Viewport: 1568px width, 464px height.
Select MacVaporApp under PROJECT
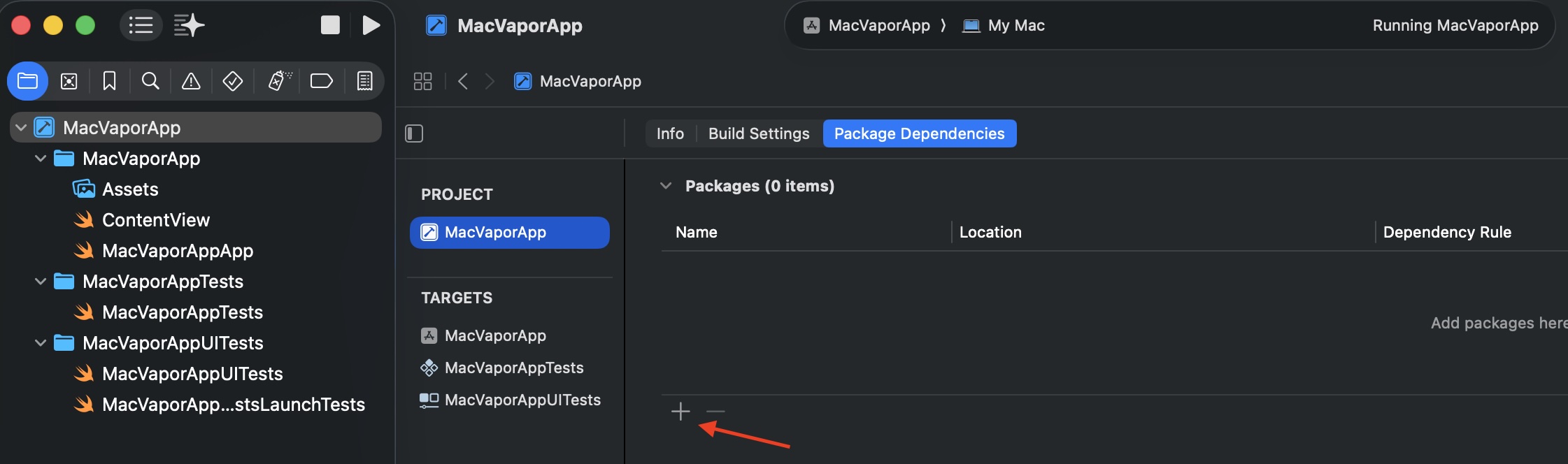[x=509, y=232]
